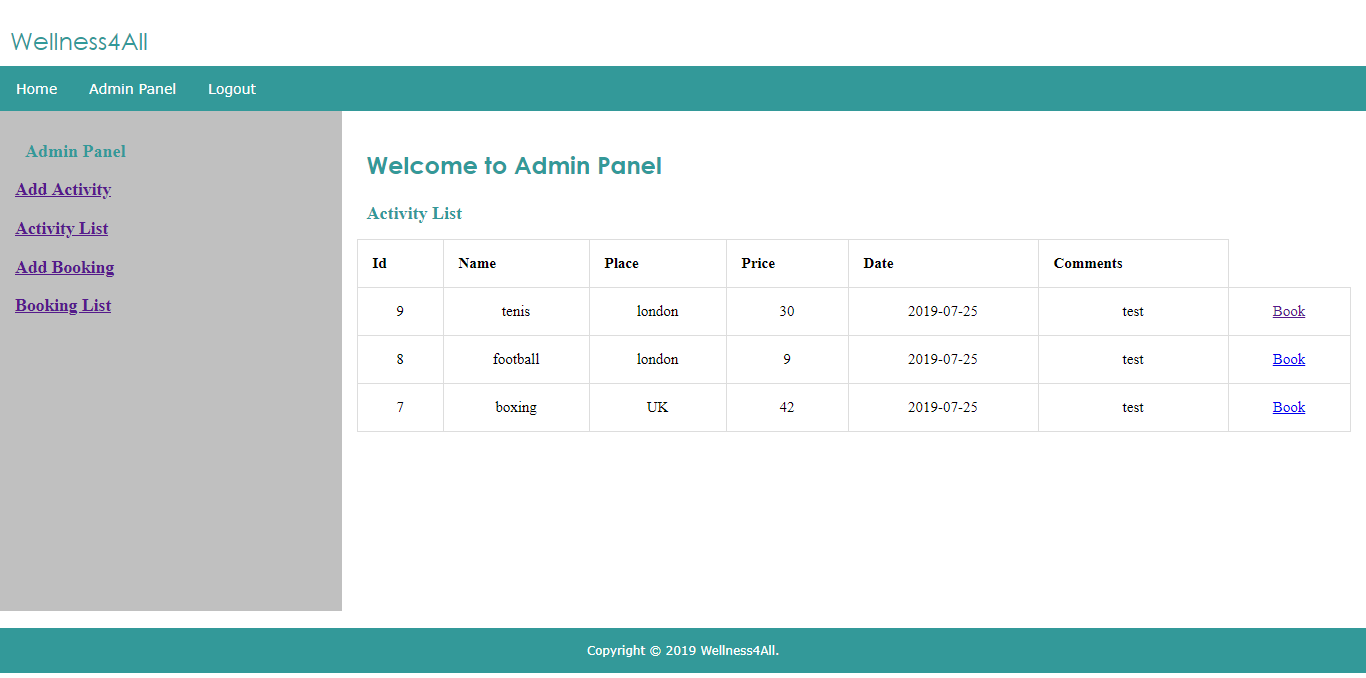The image size is (1366, 678).
Task: Open the Add Activity sidebar link
Action: coord(63,190)
